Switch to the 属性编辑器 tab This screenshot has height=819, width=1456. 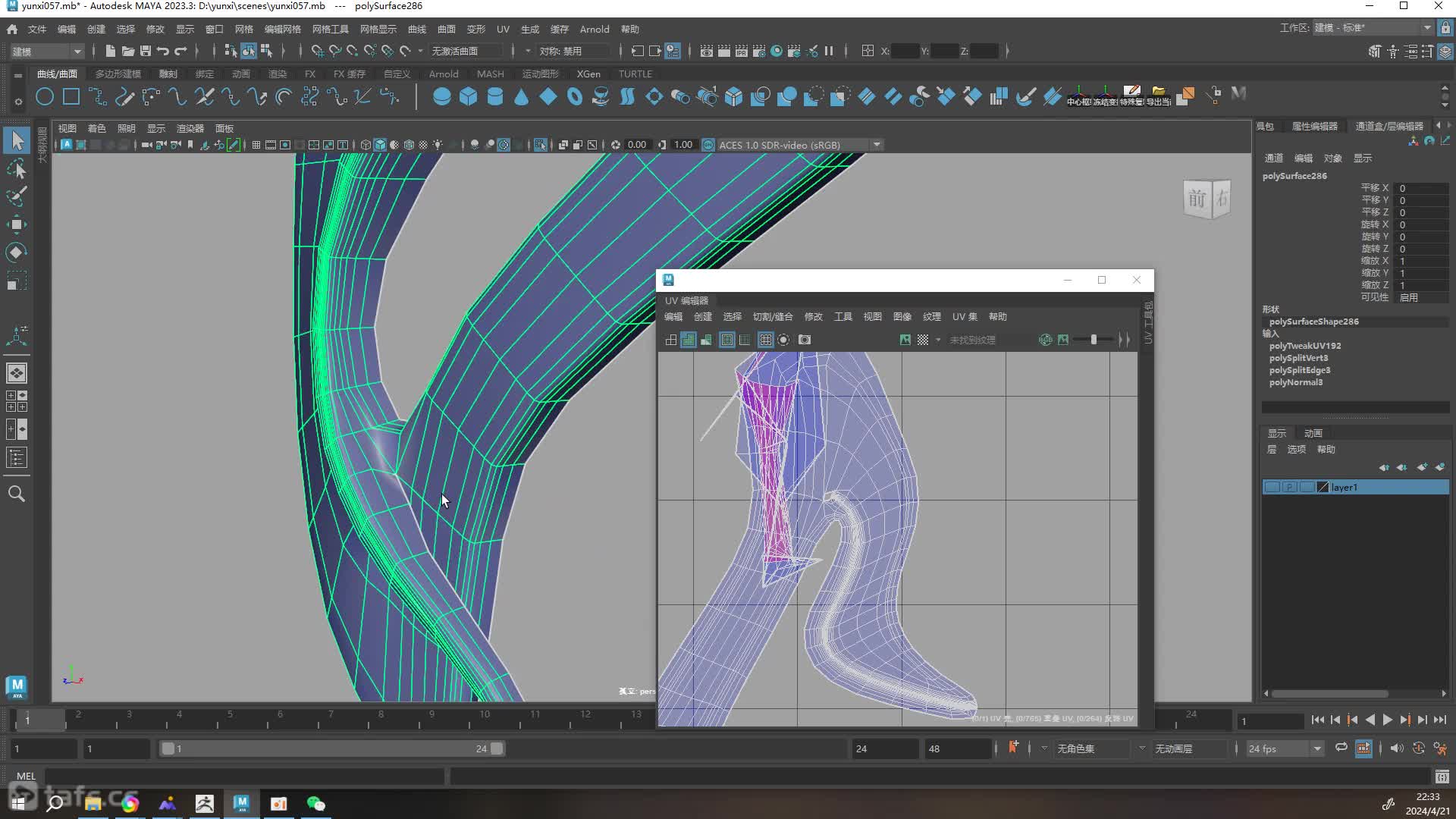(x=1315, y=126)
